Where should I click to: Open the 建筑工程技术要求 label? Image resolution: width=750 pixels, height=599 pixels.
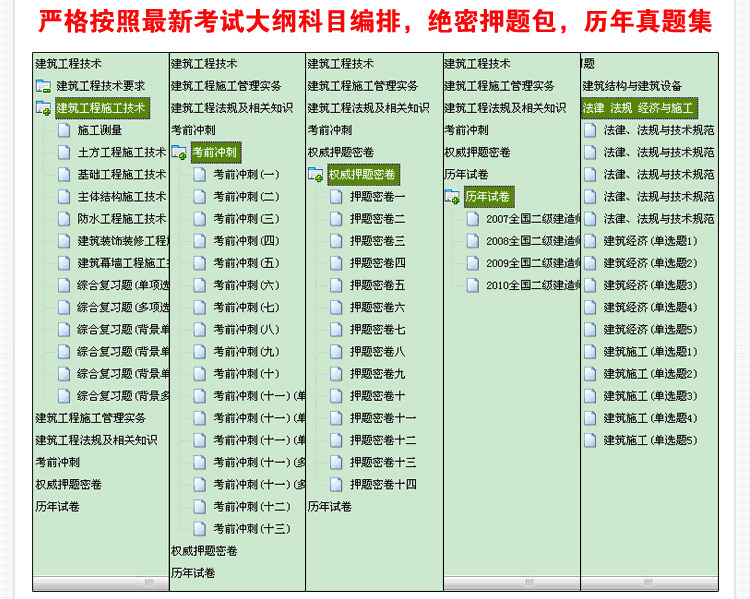100,86
